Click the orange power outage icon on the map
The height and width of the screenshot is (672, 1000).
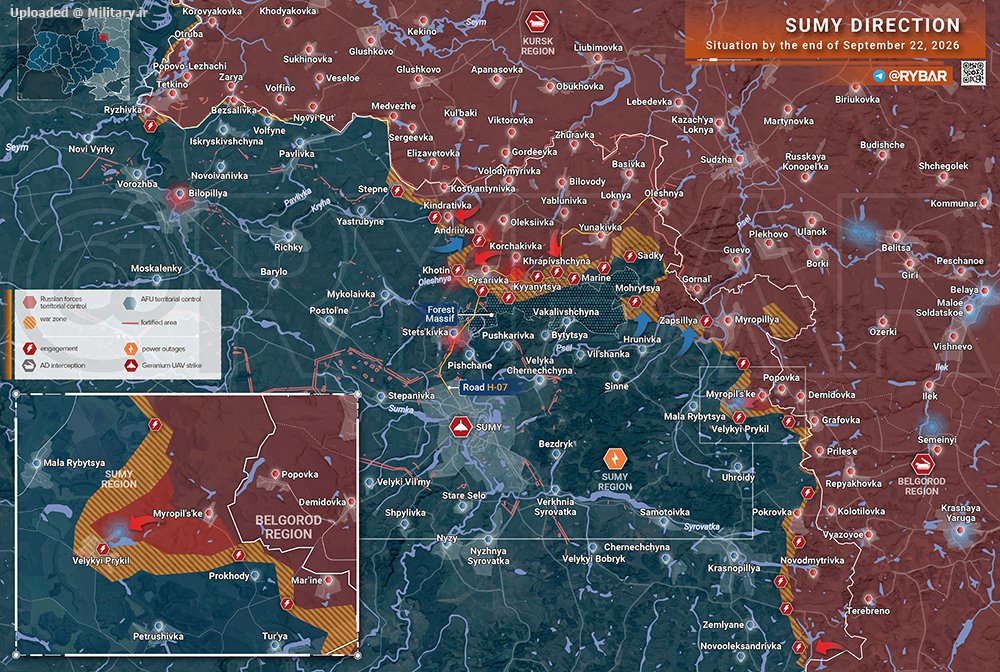pyautogui.click(x=615, y=458)
